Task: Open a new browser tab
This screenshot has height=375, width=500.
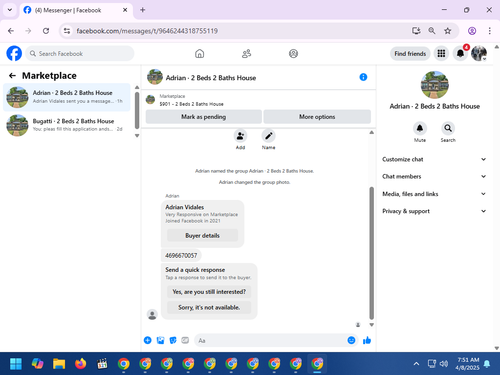Action: point(143,10)
